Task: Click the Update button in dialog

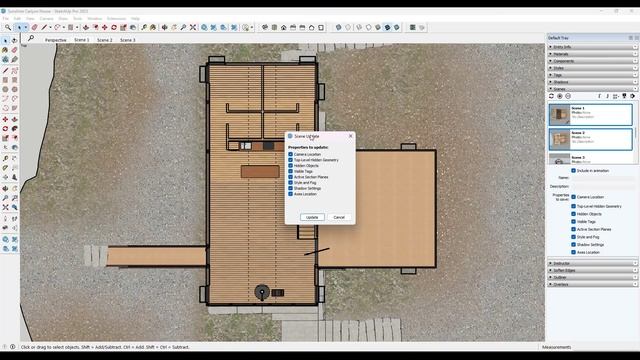Action: [x=312, y=217]
